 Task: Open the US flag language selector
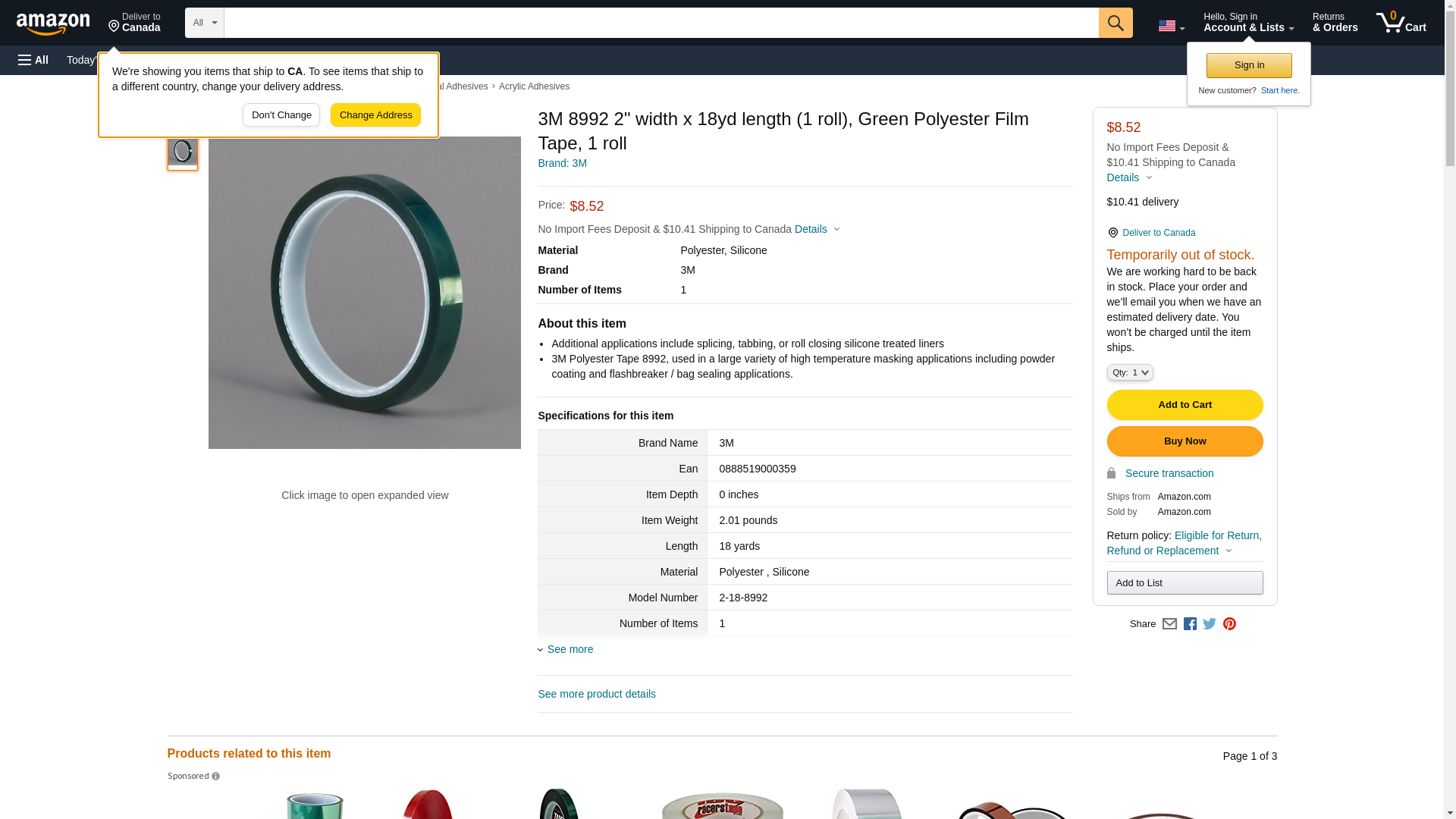pyautogui.click(x=1170, y=26)
